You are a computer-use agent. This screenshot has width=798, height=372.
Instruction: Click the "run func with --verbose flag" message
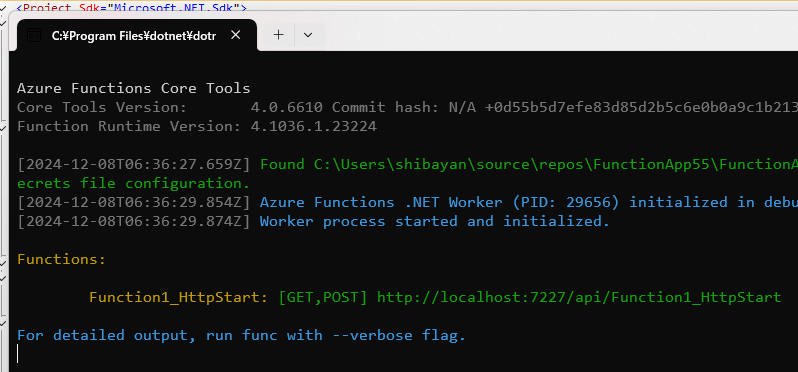point(241,335)
